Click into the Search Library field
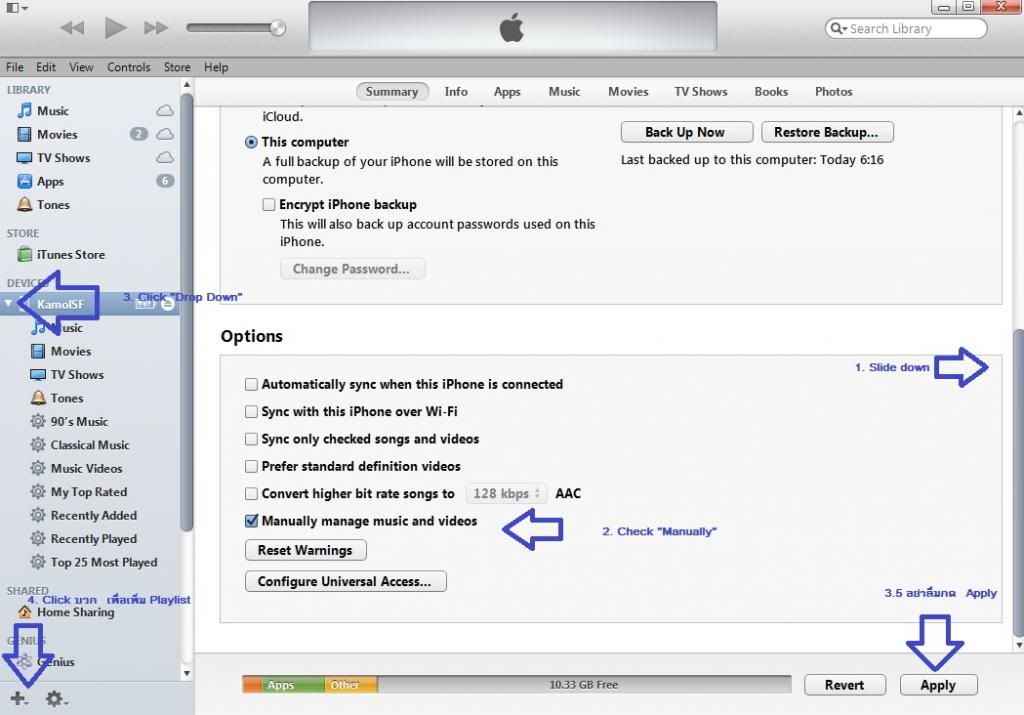This screenshot has width=1024, height=715. (906, 29)
